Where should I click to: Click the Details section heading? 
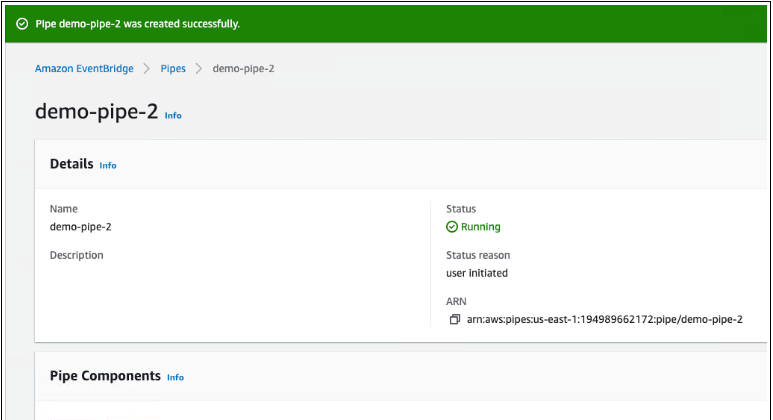[71, 164]
